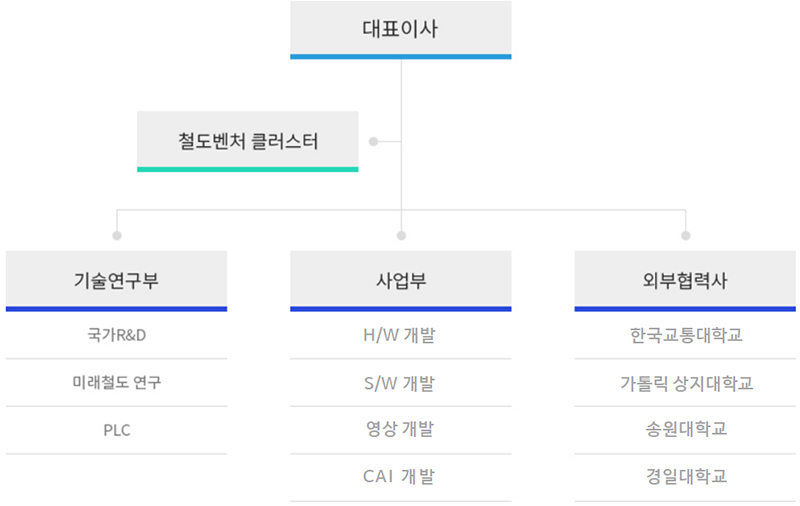This screenshot has width=800, height=506.
Task: Select the 외부협력사 header box
Action: pos(685,280)
